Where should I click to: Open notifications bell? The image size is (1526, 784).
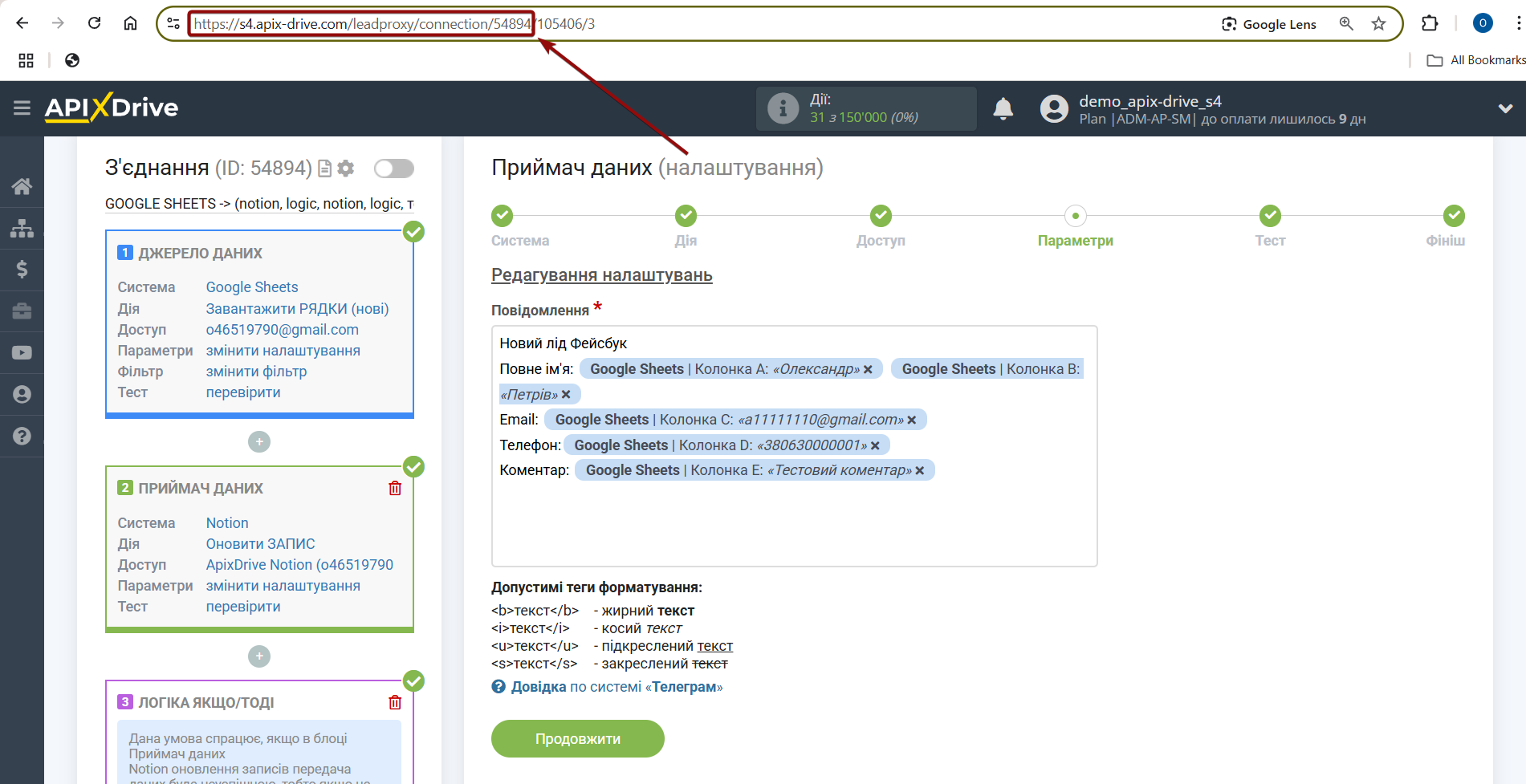tap(1003, 108)
